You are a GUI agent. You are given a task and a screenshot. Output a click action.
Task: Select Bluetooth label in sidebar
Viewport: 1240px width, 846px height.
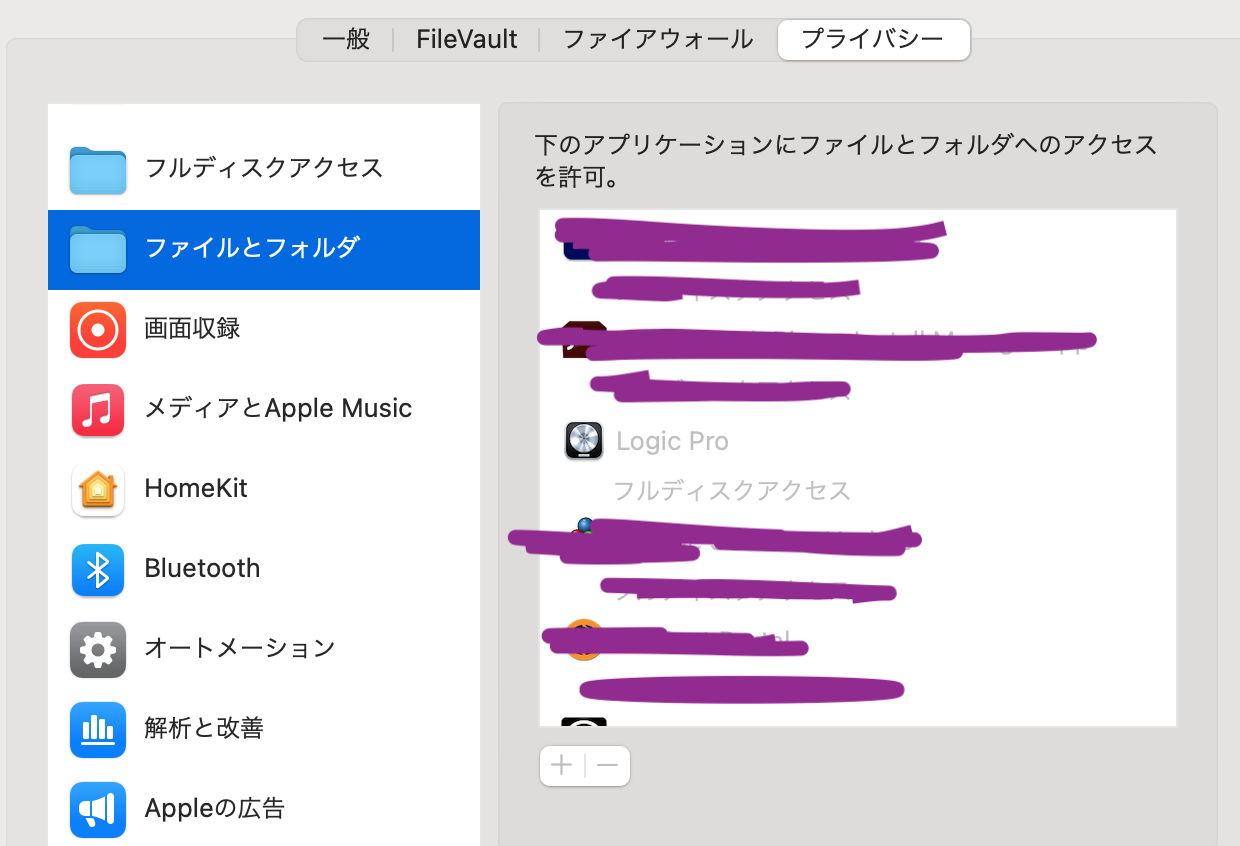(x=202, y=568)
